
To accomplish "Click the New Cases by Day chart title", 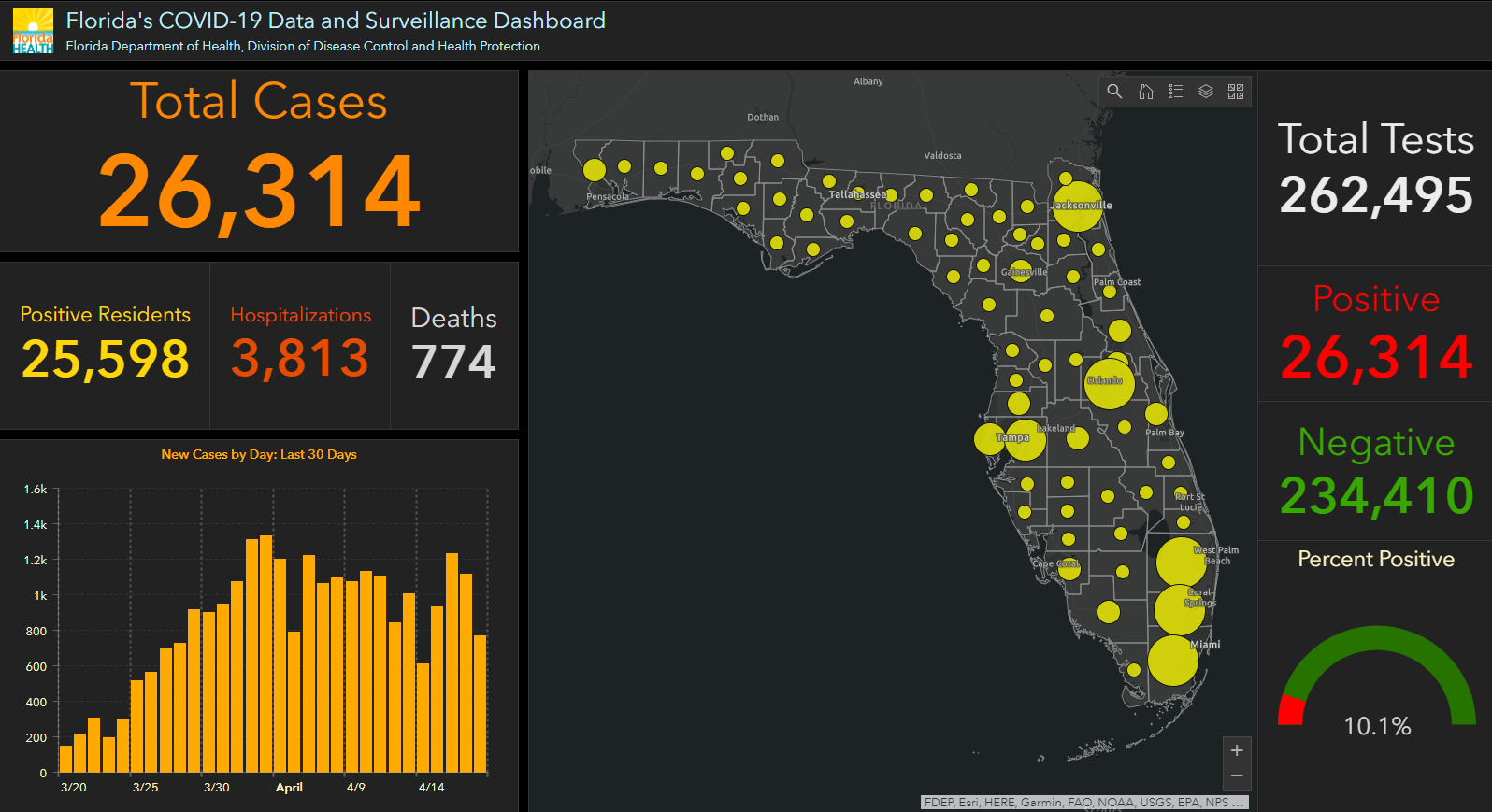I will [x=259, y=454].
